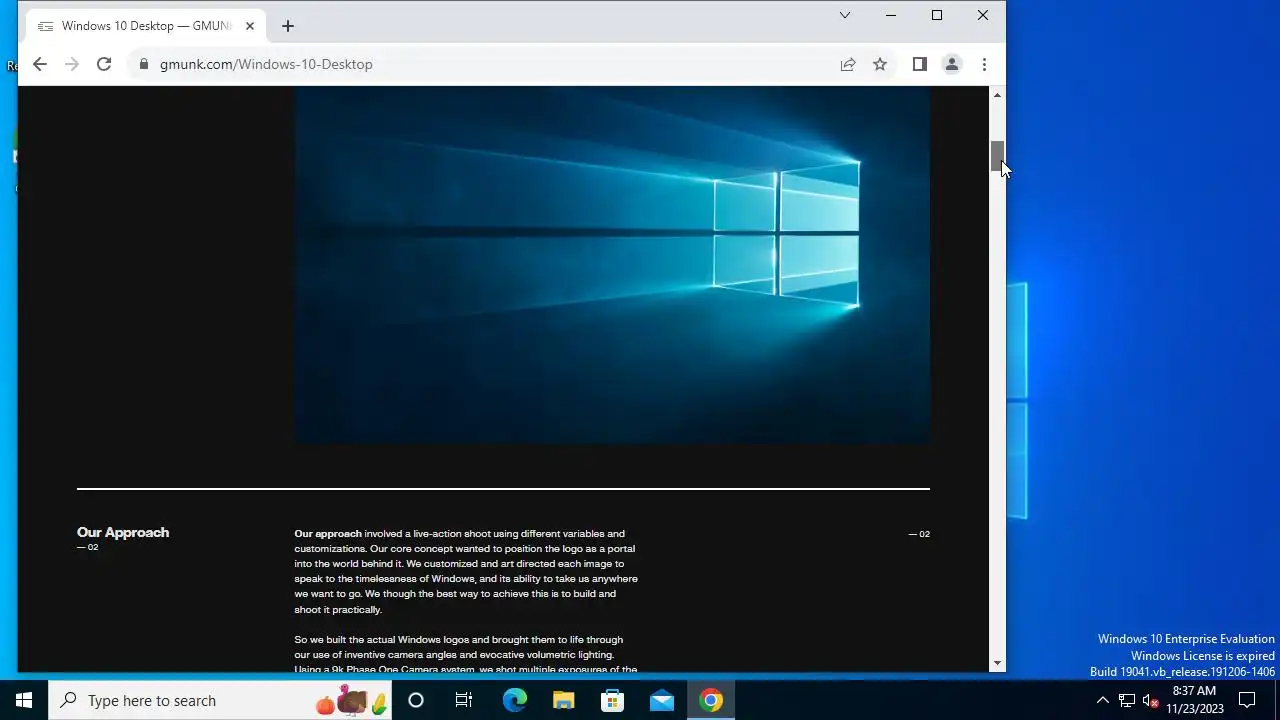Open the Chrome profile avatar
This screenshot has height=720, width=1280.
[952, 64]
